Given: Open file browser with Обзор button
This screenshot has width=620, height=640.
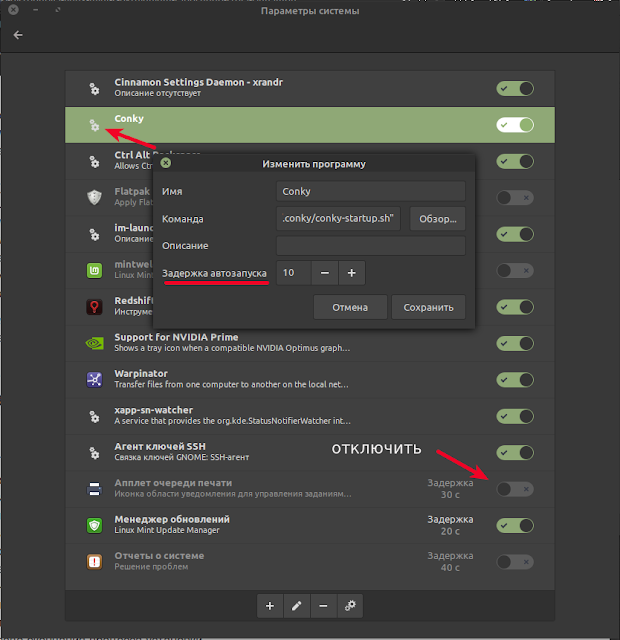Looking at the screenshot, I should 438,219.
